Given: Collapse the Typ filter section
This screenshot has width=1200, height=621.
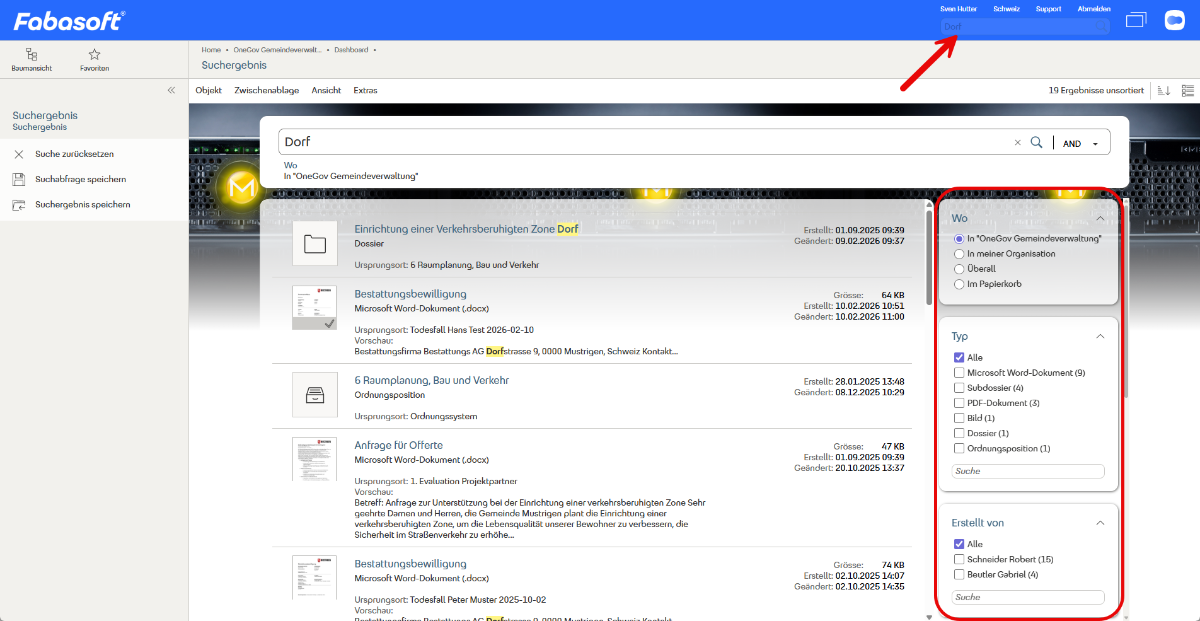Looking at the screenshot, I should 1100,337.
